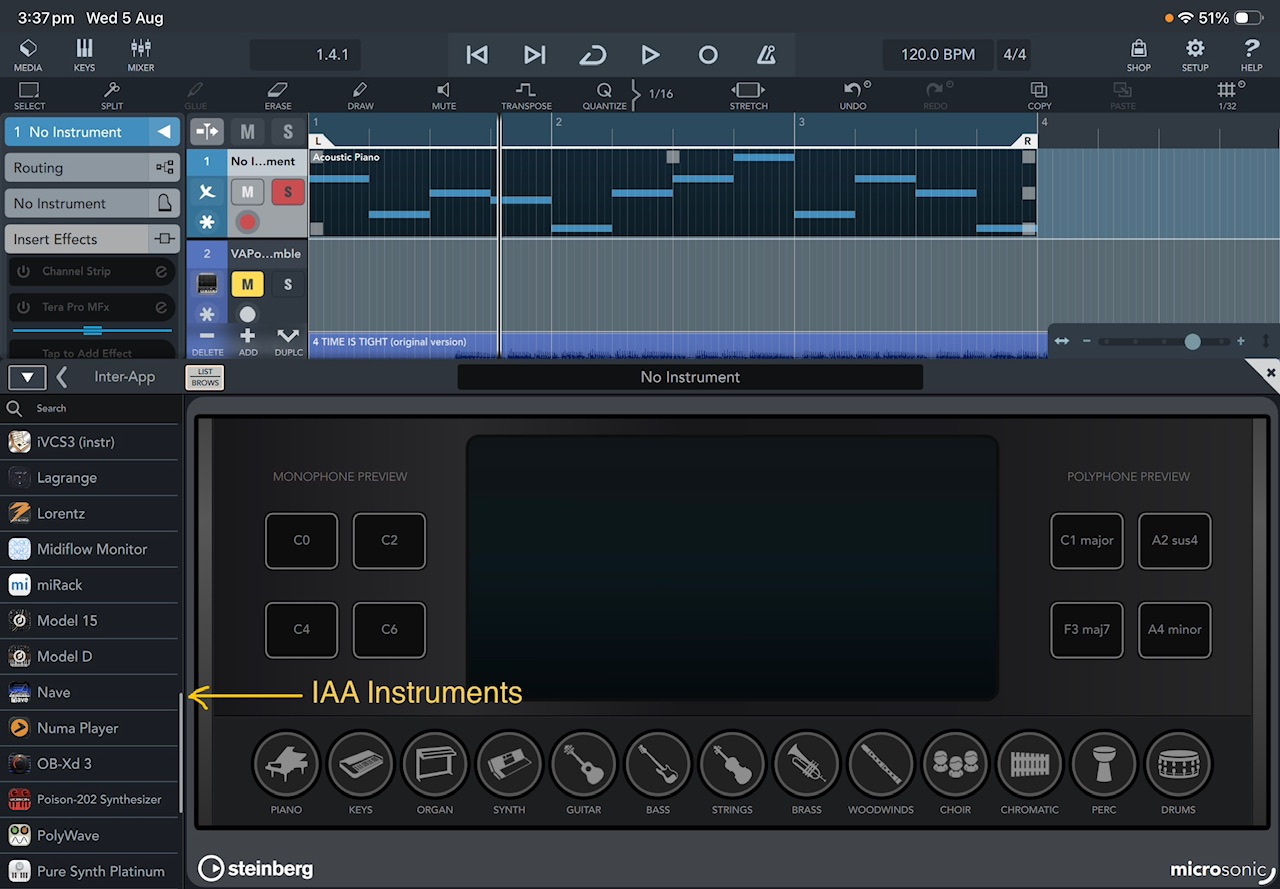The height and width of the screenshot is (889, 1280).
Task: Select the SYNTH category icon
Action: pos(509,765)
